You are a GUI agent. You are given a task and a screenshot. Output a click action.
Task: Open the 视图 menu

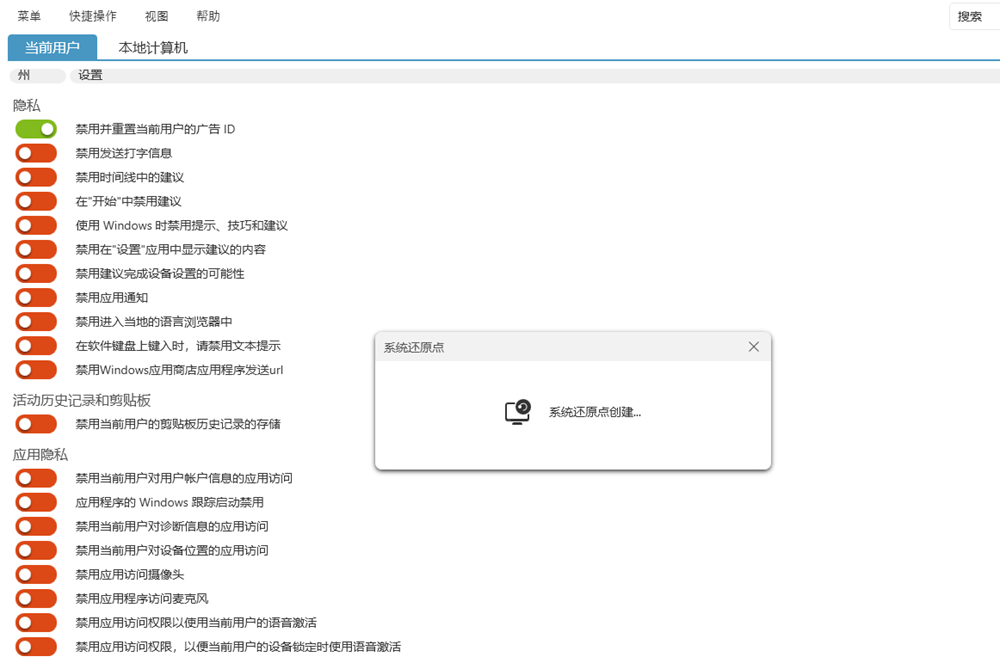[156, 16]
